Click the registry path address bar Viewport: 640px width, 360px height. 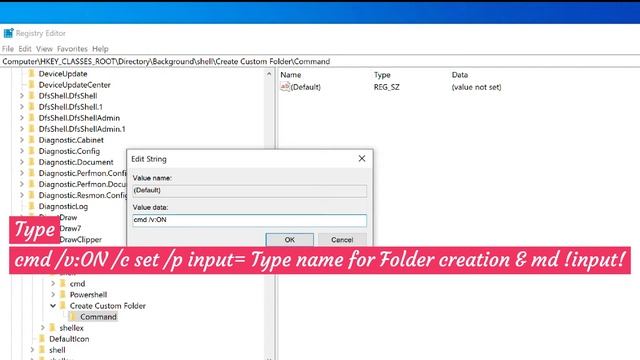point(320,62)
